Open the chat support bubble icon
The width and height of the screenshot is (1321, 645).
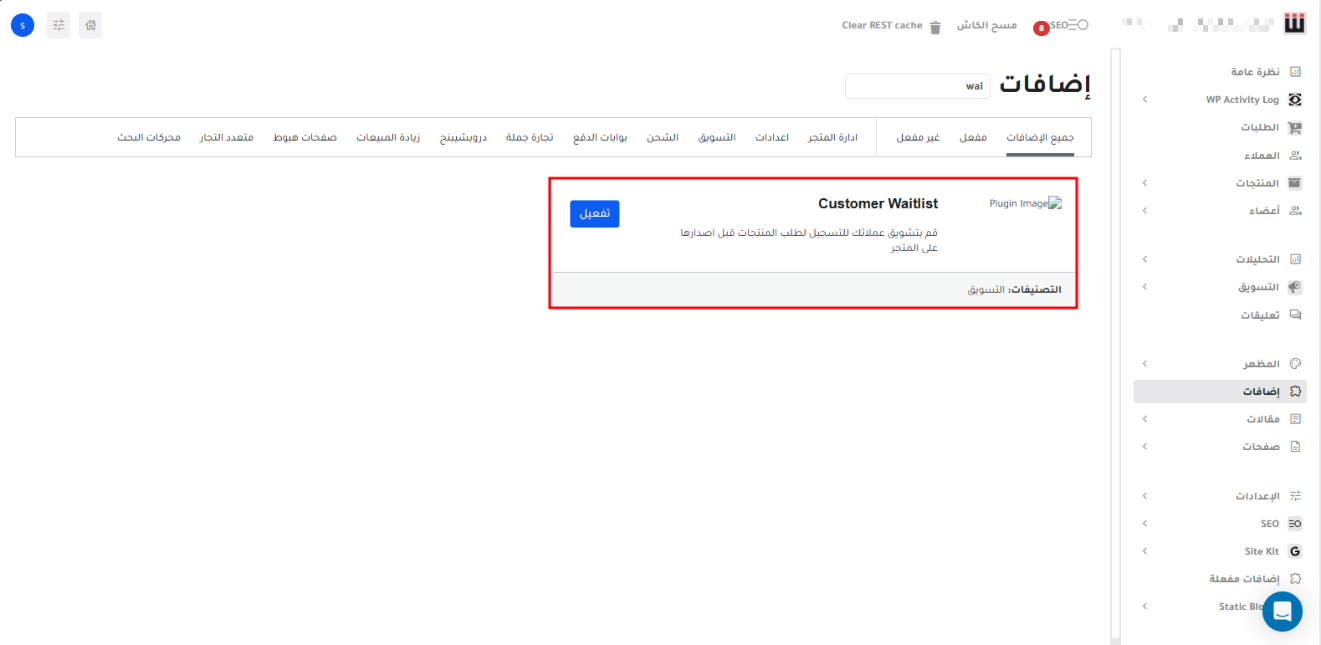1282,611
